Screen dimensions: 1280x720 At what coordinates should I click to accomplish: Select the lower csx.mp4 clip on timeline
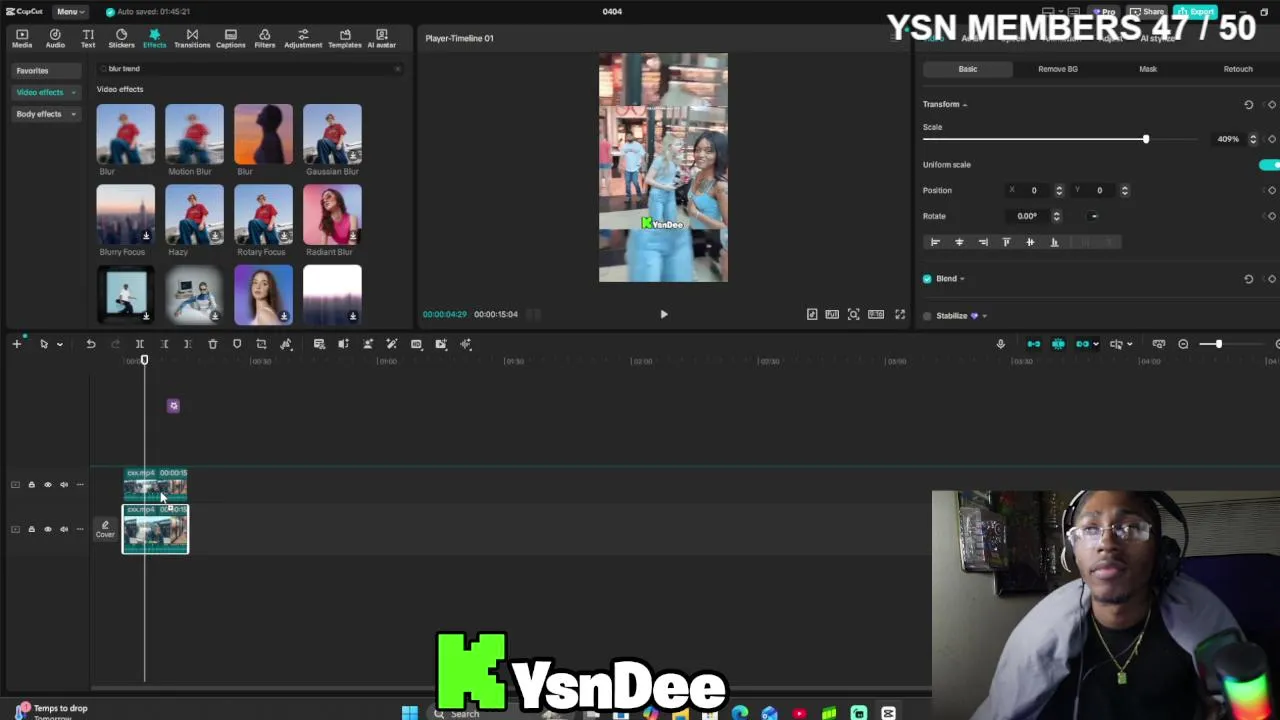(155, 529)
